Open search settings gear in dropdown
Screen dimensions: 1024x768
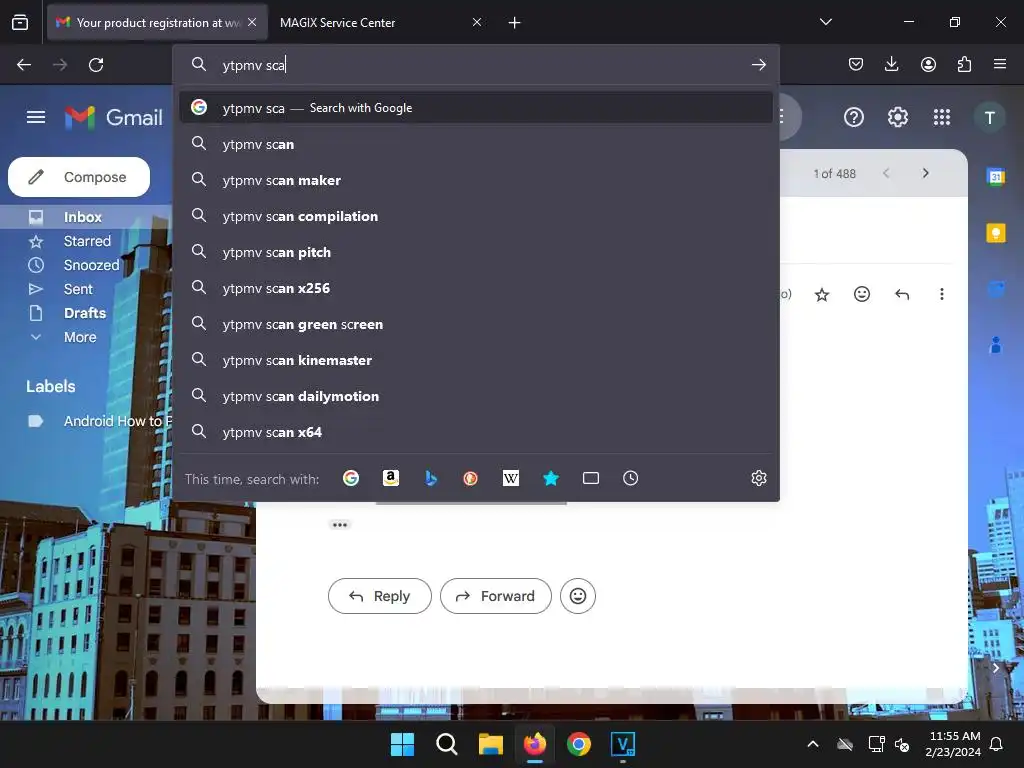click(x=758, y=478)
